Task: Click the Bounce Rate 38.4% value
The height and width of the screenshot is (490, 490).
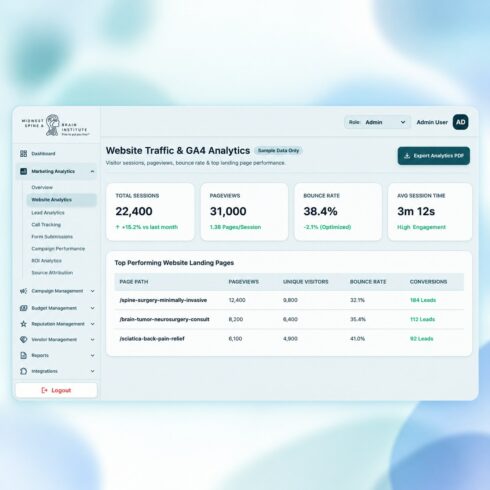Action: (x=320, y=211)
